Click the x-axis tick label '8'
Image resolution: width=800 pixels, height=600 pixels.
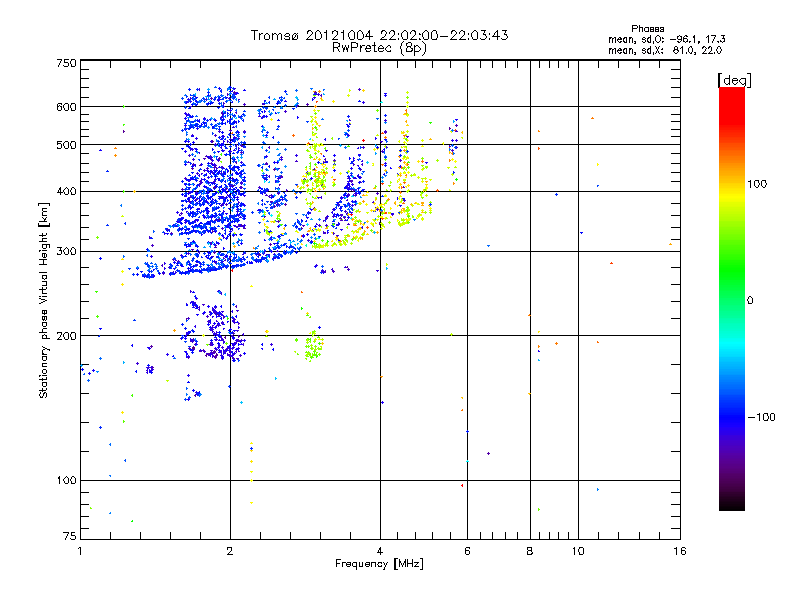(530, 551)
